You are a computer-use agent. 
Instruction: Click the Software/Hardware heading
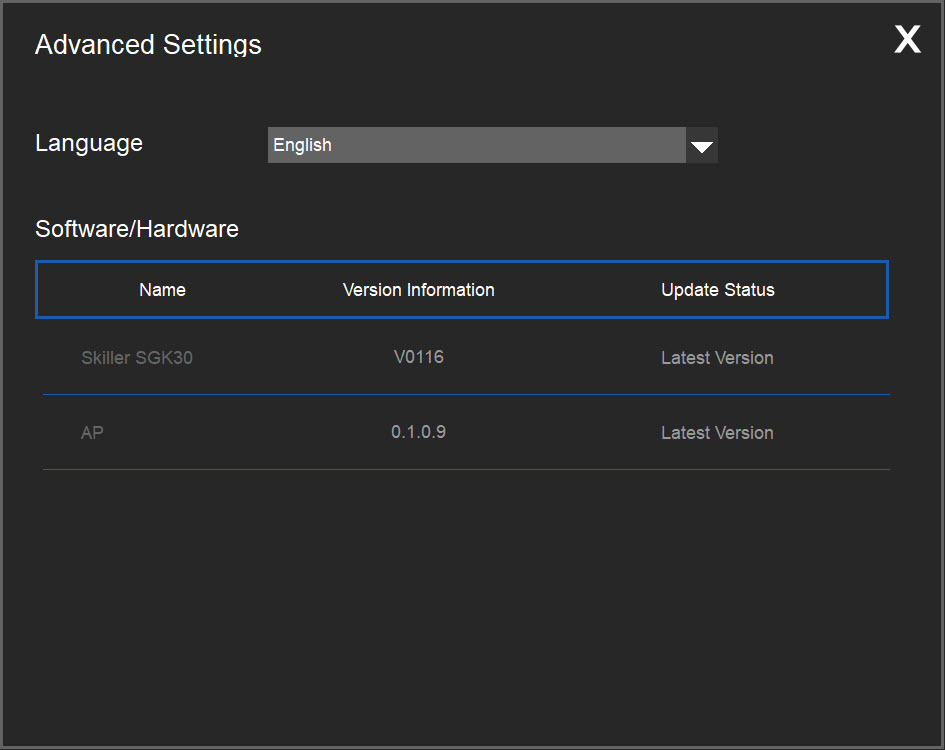click(137, 229)
